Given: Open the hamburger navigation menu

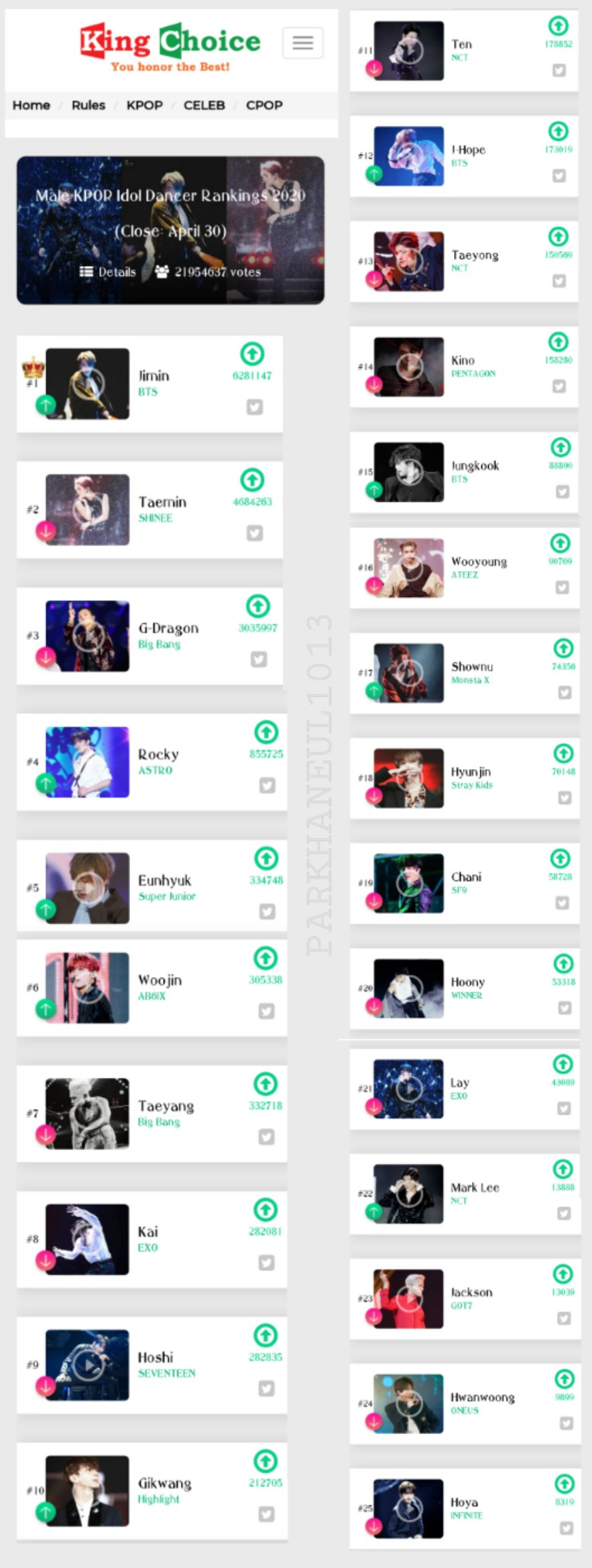Looking at the screenshot, I should 303,43.
